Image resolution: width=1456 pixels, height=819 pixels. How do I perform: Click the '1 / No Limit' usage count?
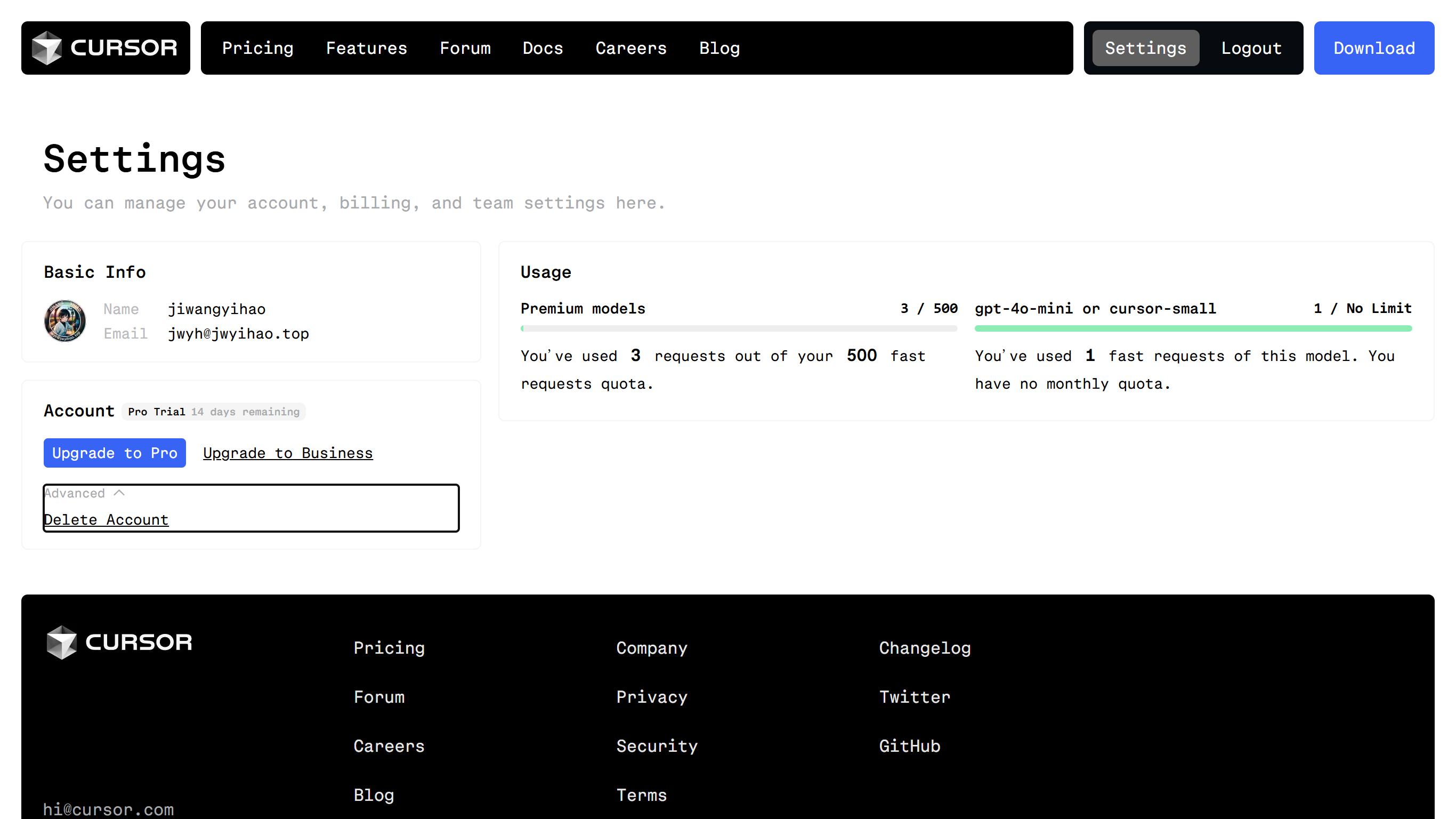pyautogui.click(x=1362, y=308)
